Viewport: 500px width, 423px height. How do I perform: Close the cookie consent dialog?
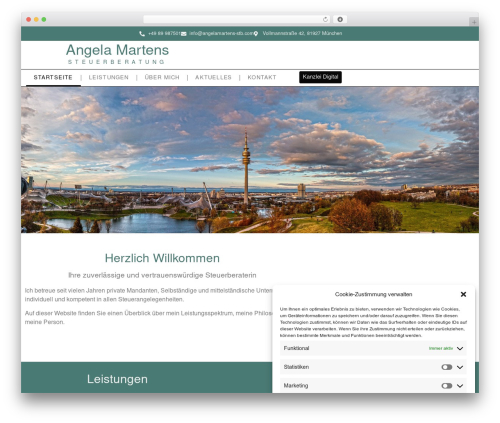click(x=463, y=294)
